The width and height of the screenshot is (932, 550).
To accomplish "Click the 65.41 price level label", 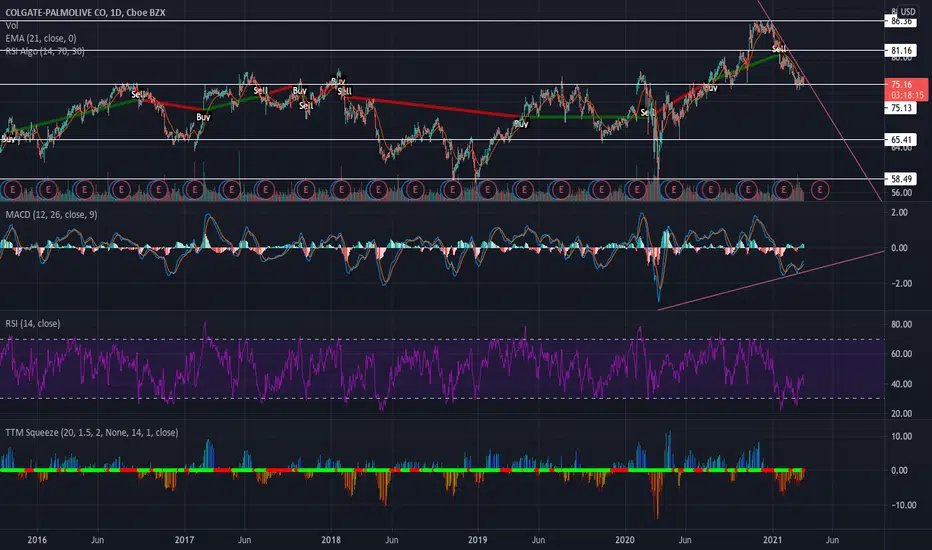I will coord(900,140).
